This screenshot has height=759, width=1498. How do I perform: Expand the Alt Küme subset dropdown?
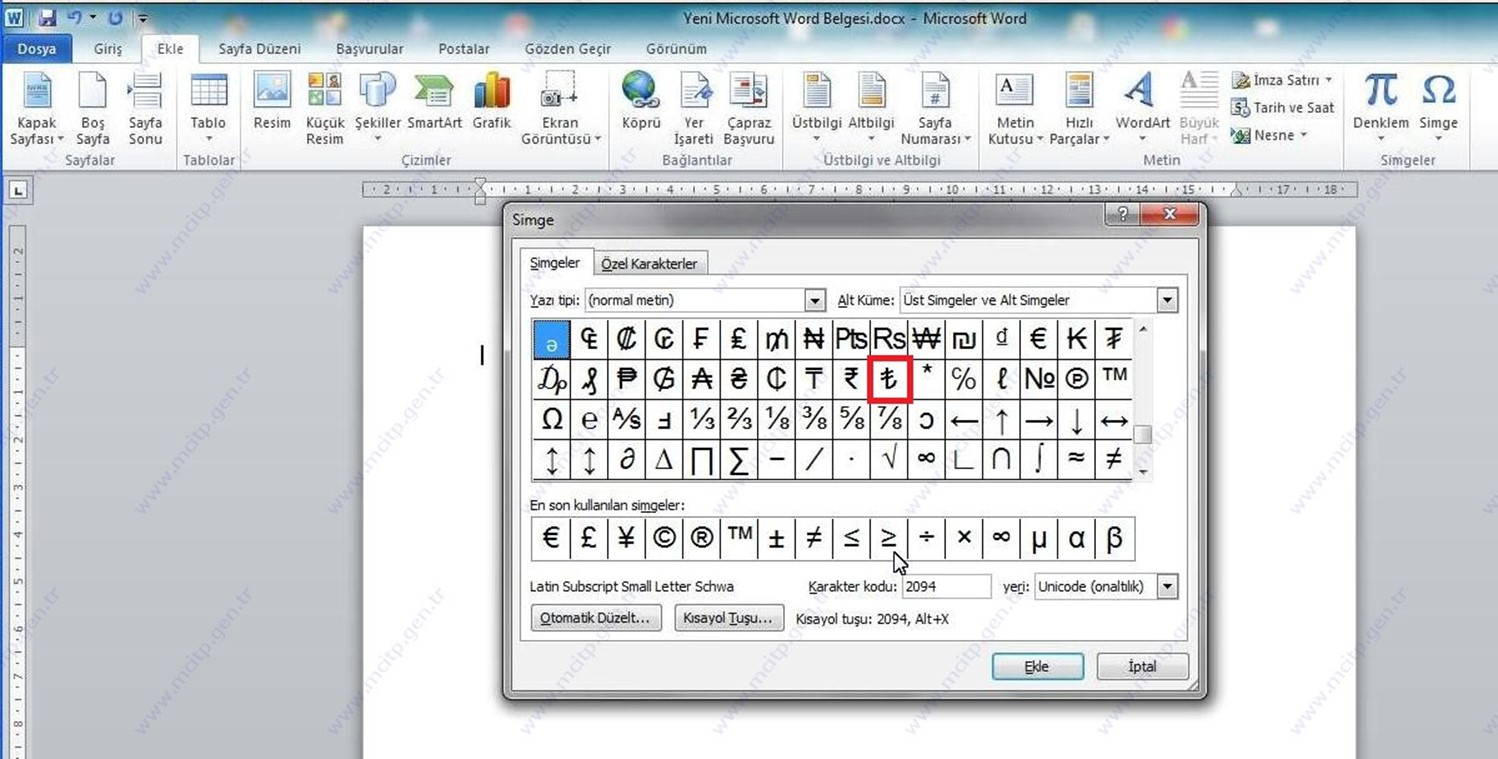pyautogui.click(x=1167, y=300)
